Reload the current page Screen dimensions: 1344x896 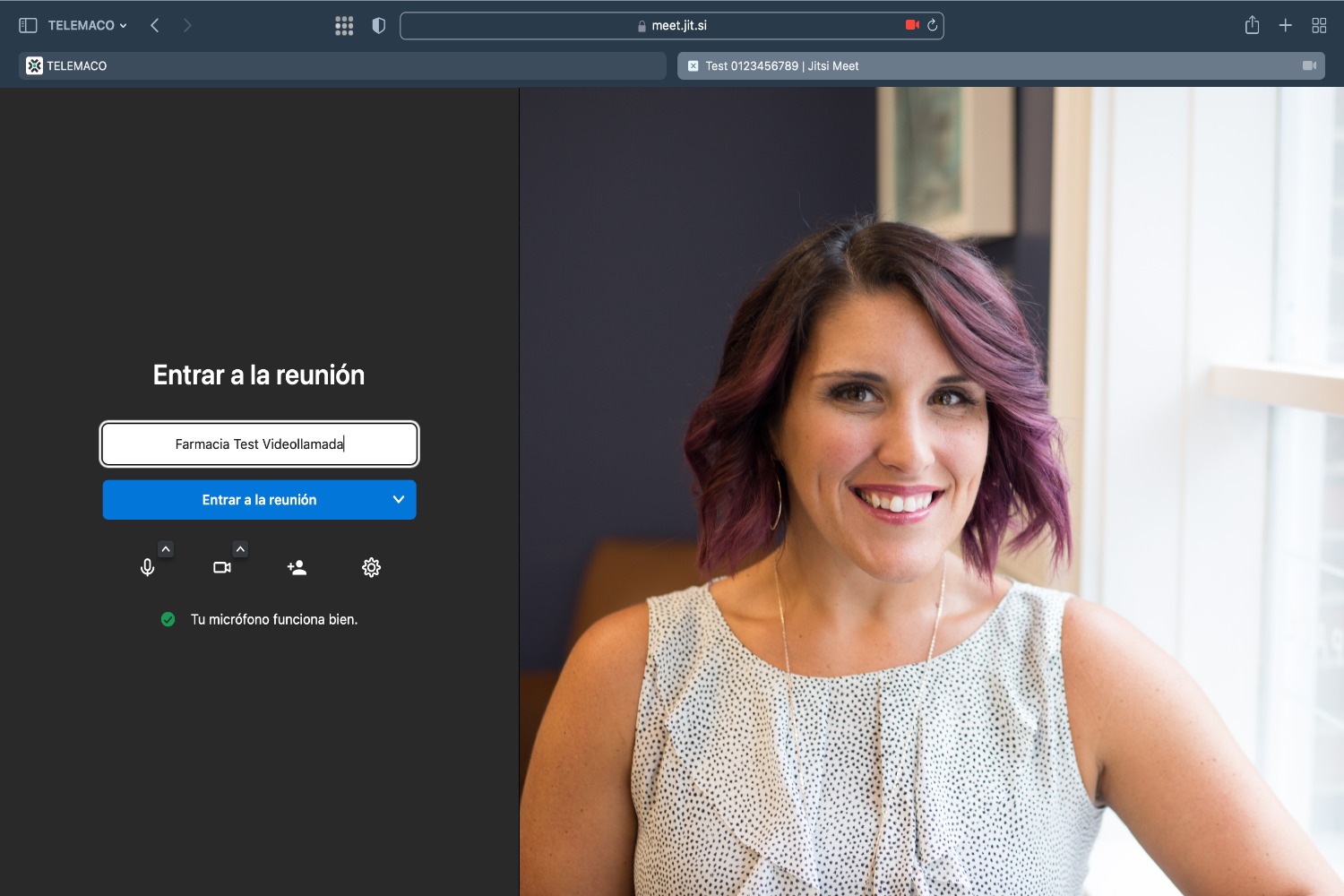pyautogui.click(x=933, y=25)
